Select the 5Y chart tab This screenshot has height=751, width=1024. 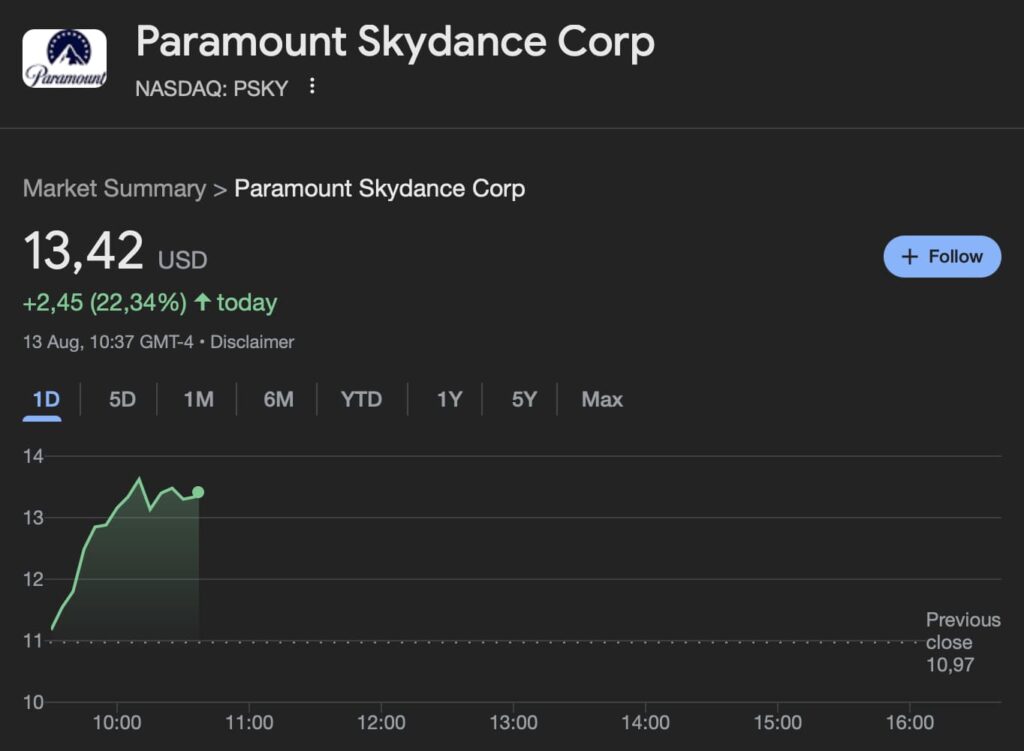524,400
